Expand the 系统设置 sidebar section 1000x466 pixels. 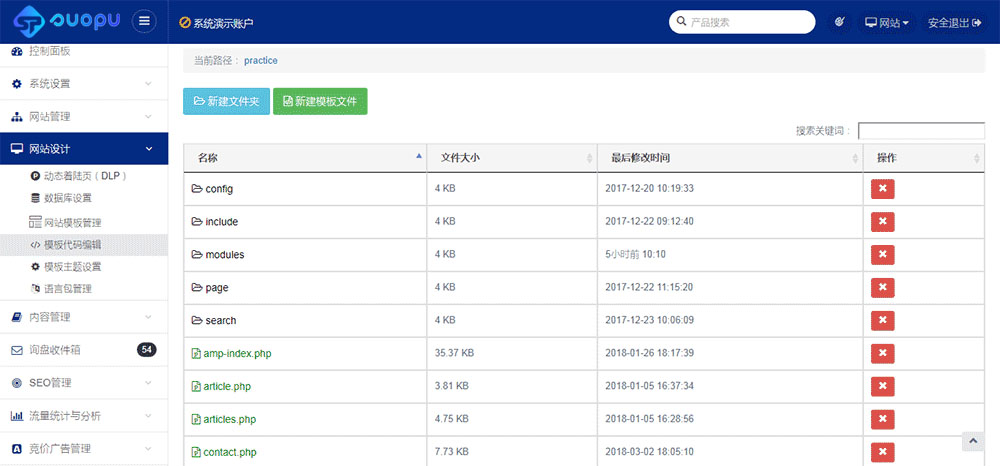(84, 84)
